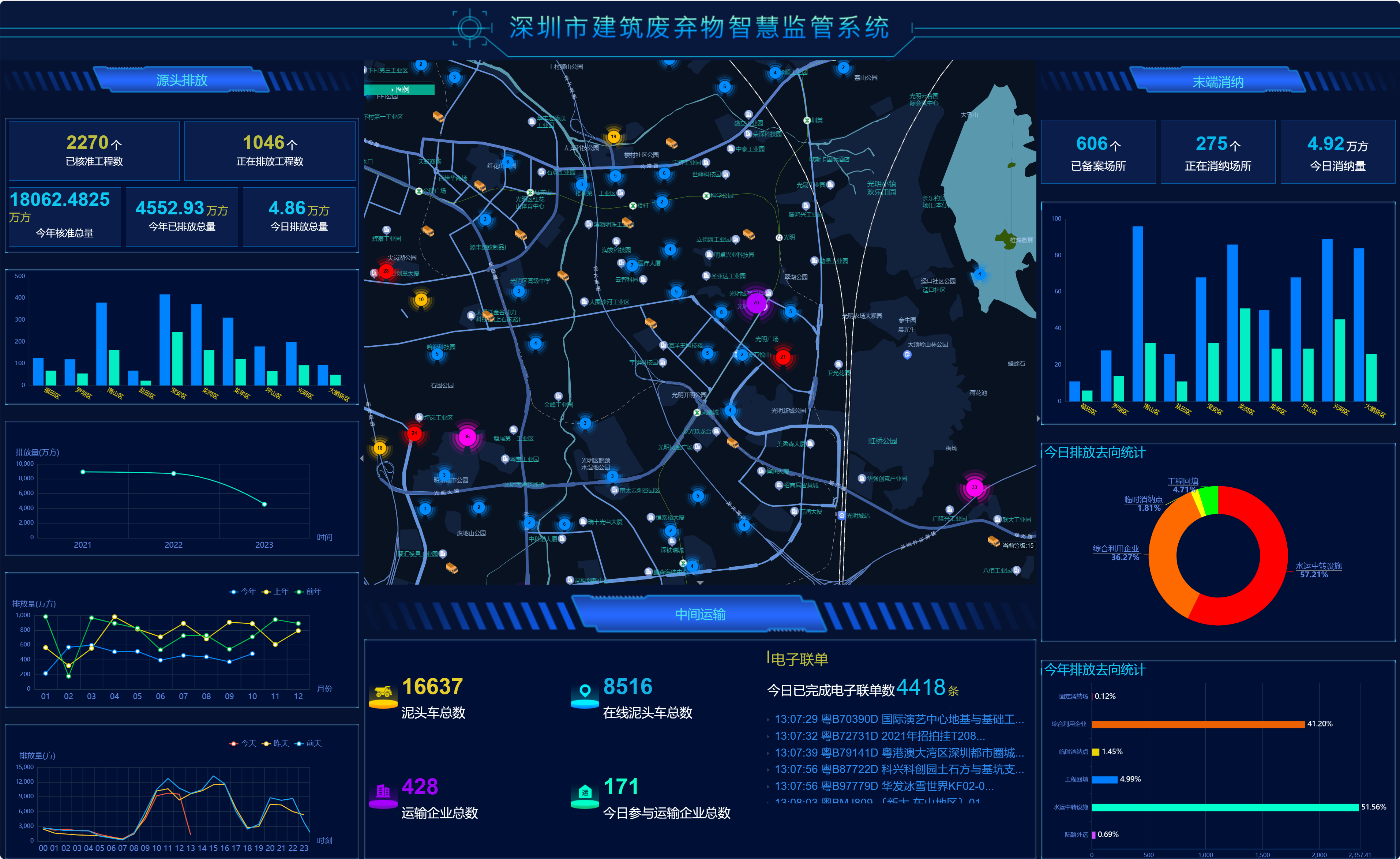Select the purple cluster marker labeled 70
The image size is (1400, 859).
tap(756, 303)
